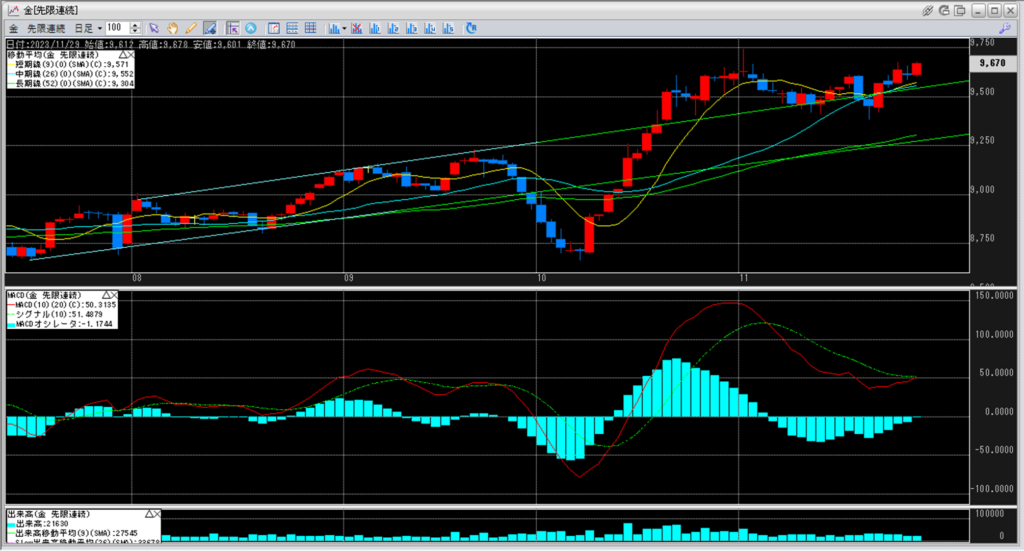The image size is (1024, 551).
Task: Apply chart template number 1
Action: (x=375, y=28)
